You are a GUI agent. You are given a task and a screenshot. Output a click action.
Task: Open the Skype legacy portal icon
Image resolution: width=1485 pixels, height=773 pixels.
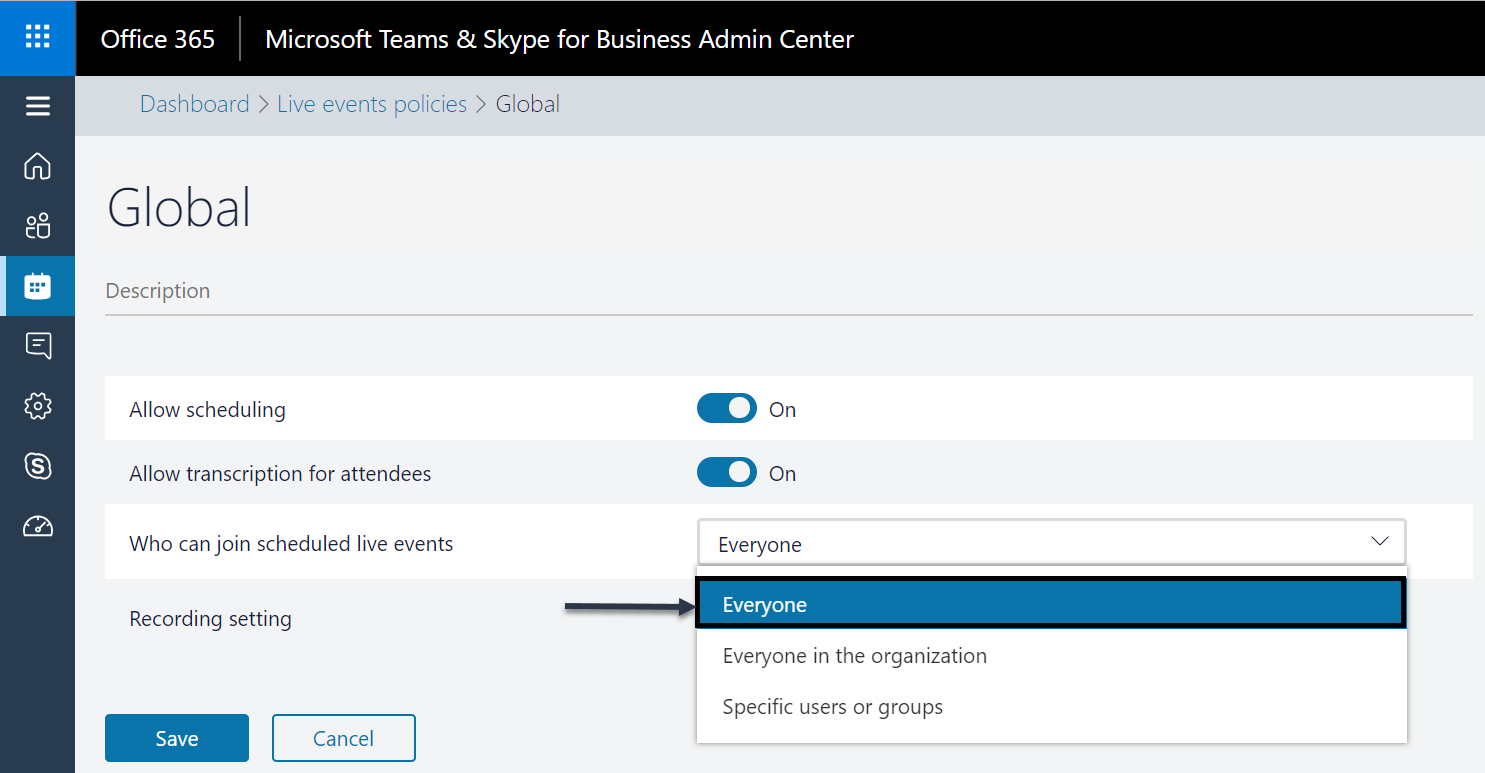point(37,466)
